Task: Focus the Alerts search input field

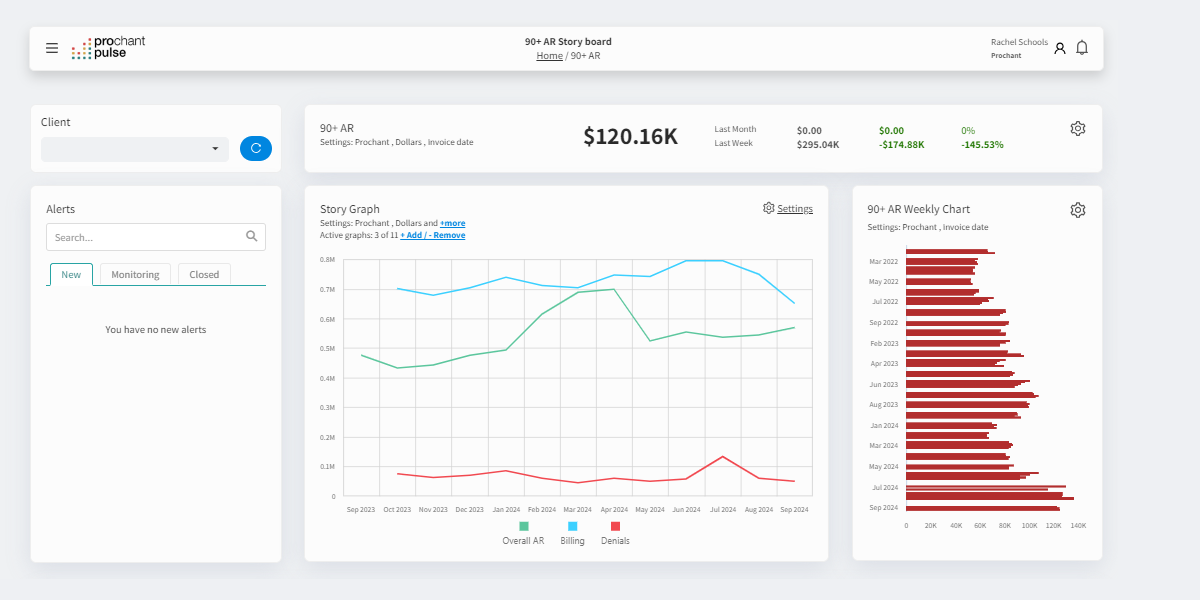Action: [x=145, y=237]
